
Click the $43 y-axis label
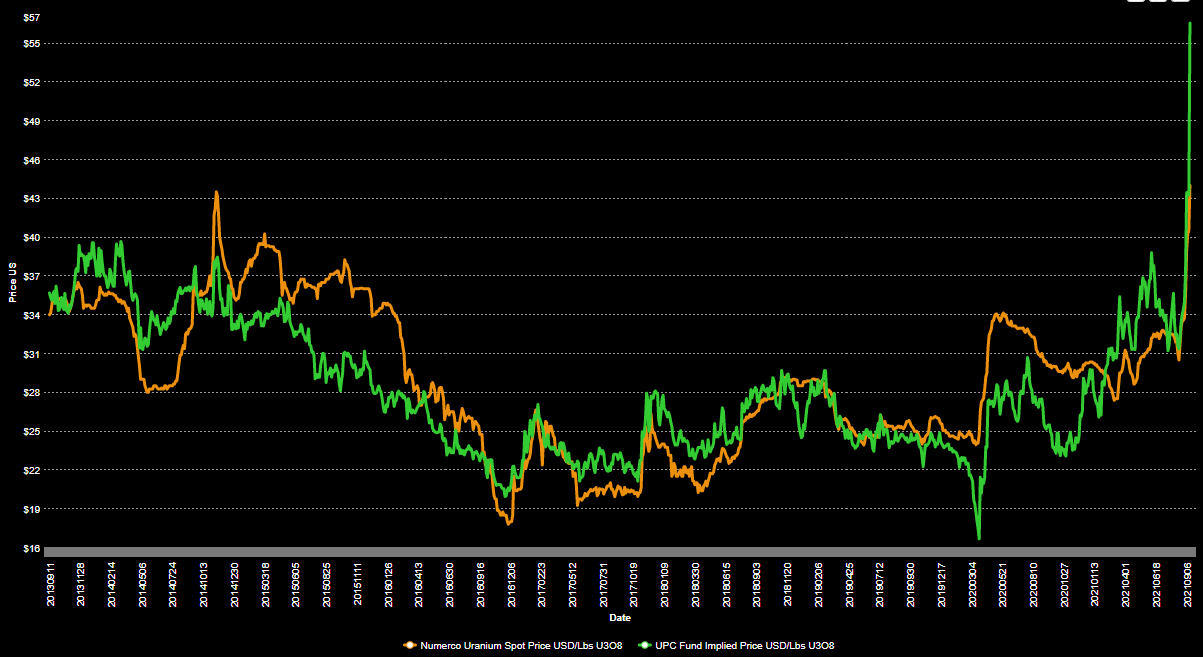30,198
